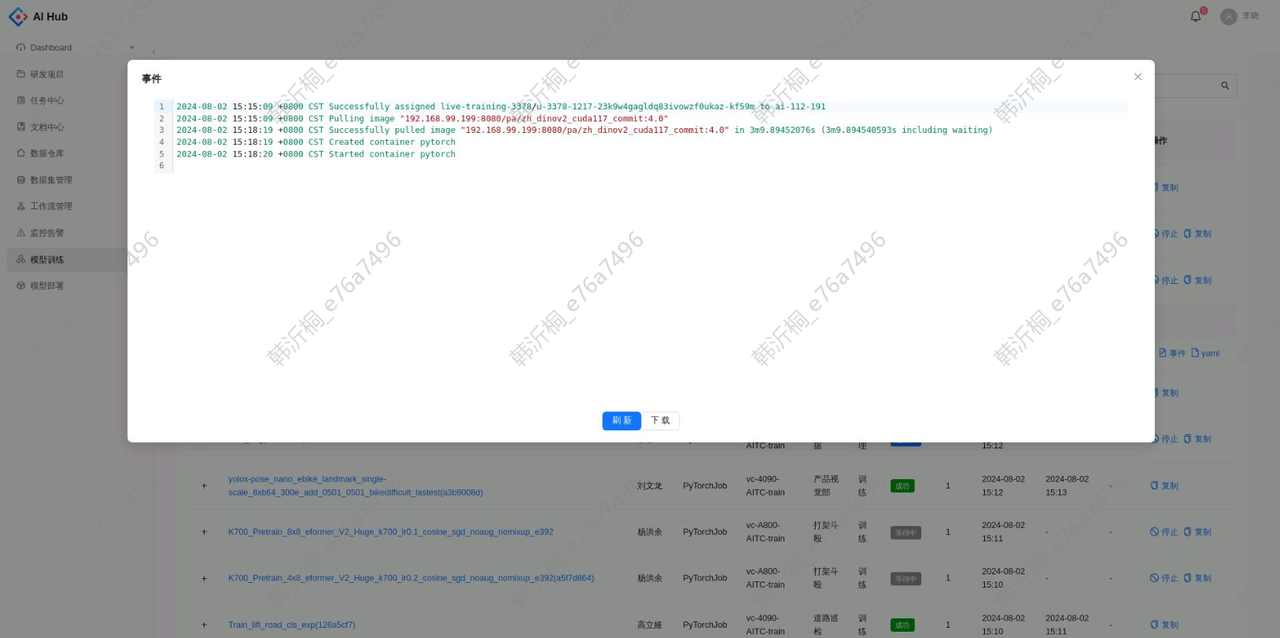Click the 刷新 button

(x=621, y=421)
